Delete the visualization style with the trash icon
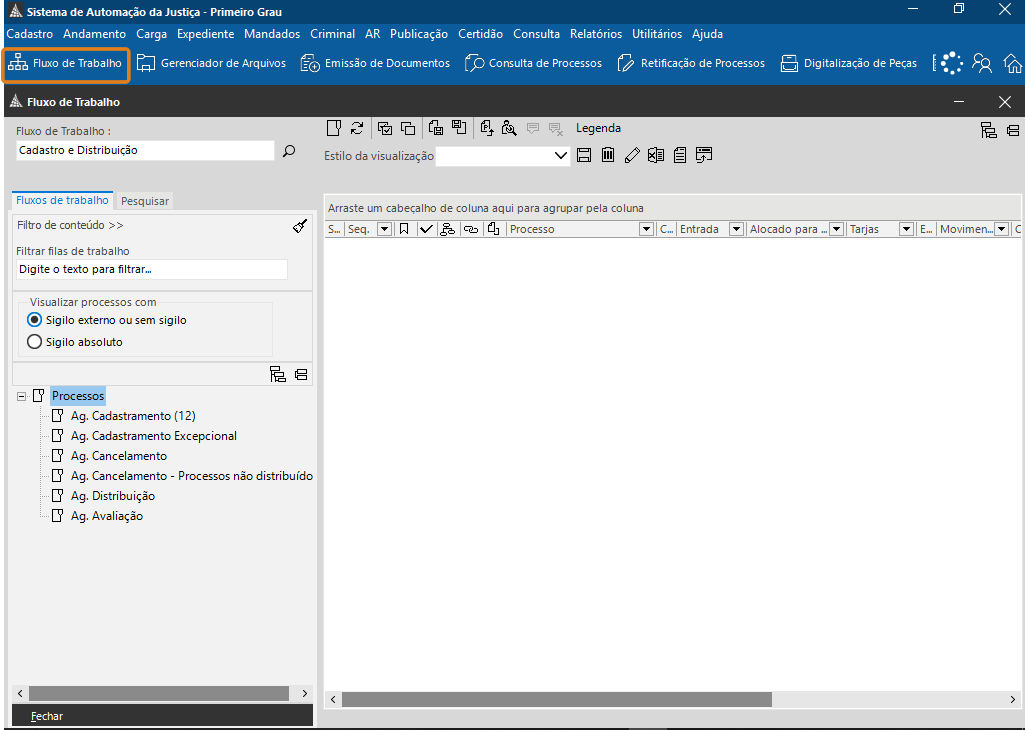The image size is (1025, 730). [x=608, y=155]
